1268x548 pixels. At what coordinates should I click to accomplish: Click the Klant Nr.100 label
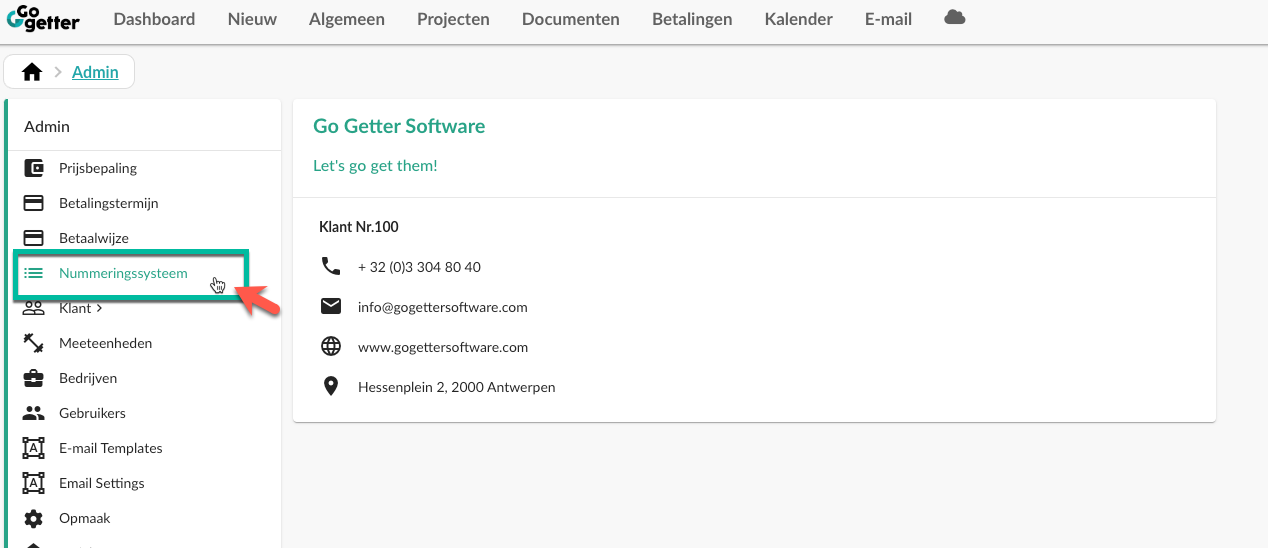coord(359,227)
